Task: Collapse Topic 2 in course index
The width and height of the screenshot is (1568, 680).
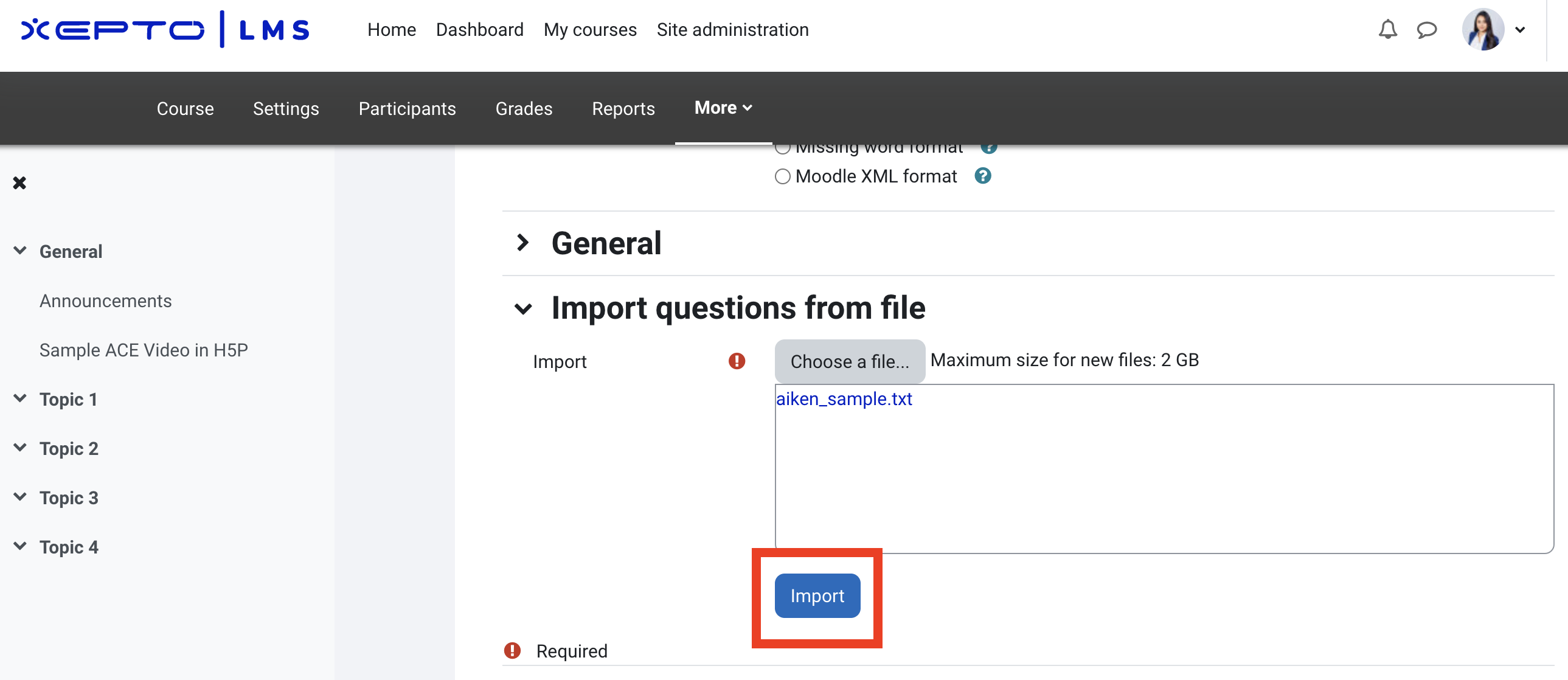Action: point(20,448)
